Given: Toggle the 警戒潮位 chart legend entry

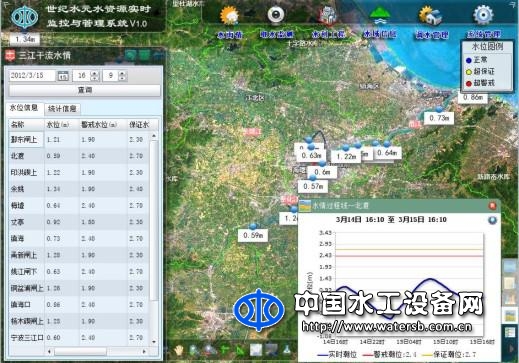Looking at the screenshot, I should point(388,355).
